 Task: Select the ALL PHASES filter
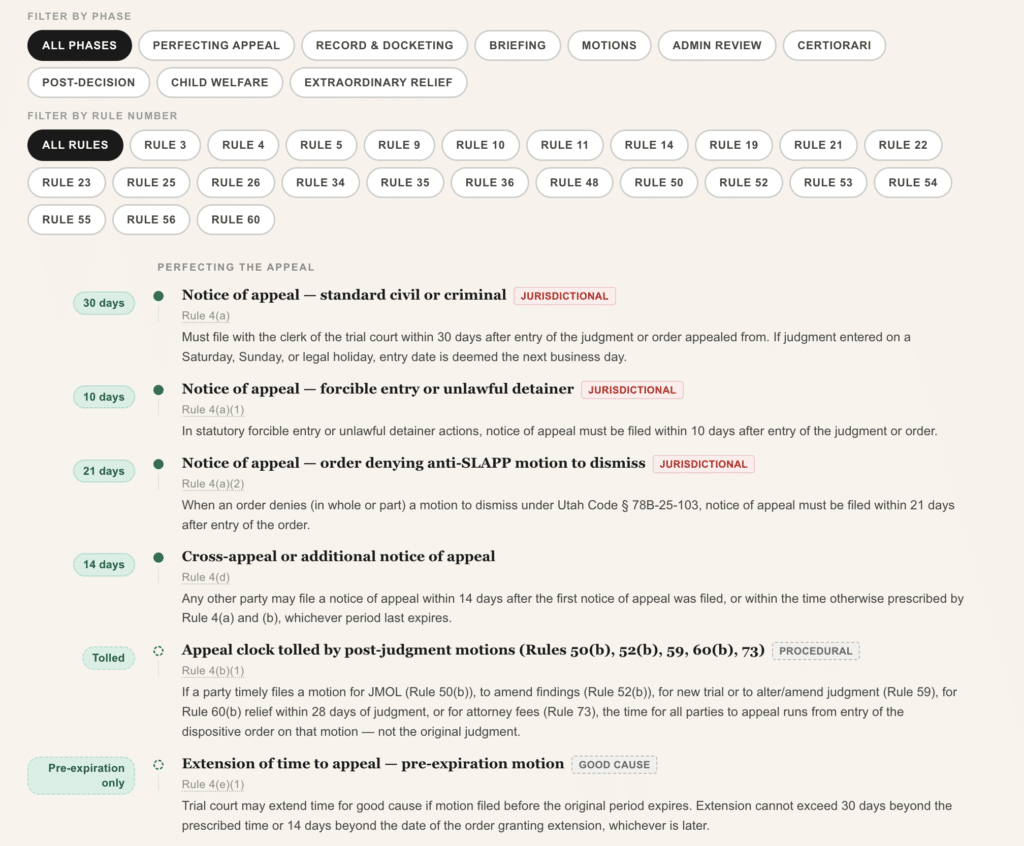click(x=80, y=45)
